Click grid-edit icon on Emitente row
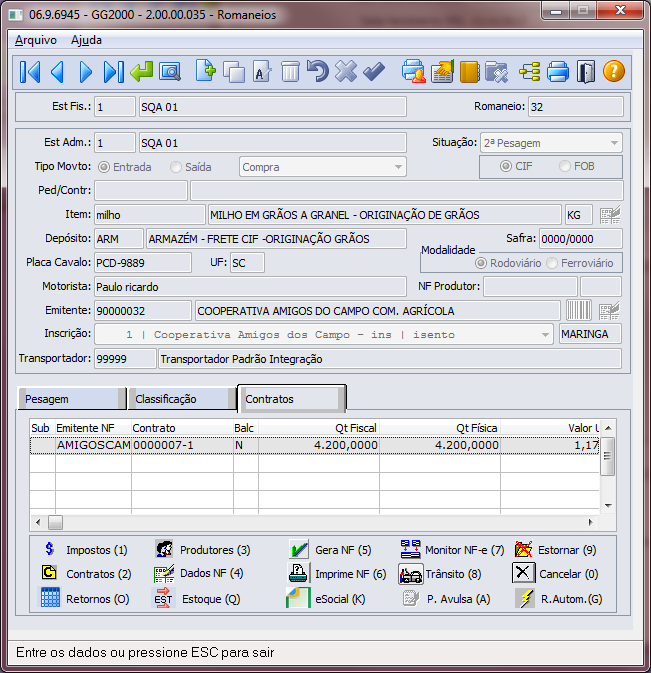 click(609, 310)
